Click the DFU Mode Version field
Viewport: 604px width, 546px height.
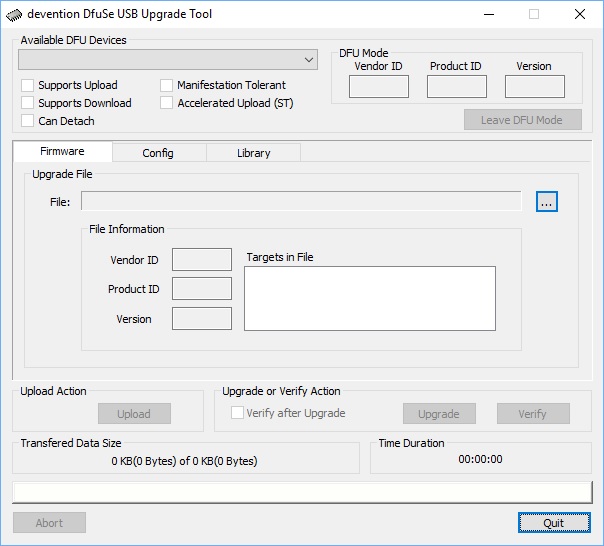(x=535, y=86)
